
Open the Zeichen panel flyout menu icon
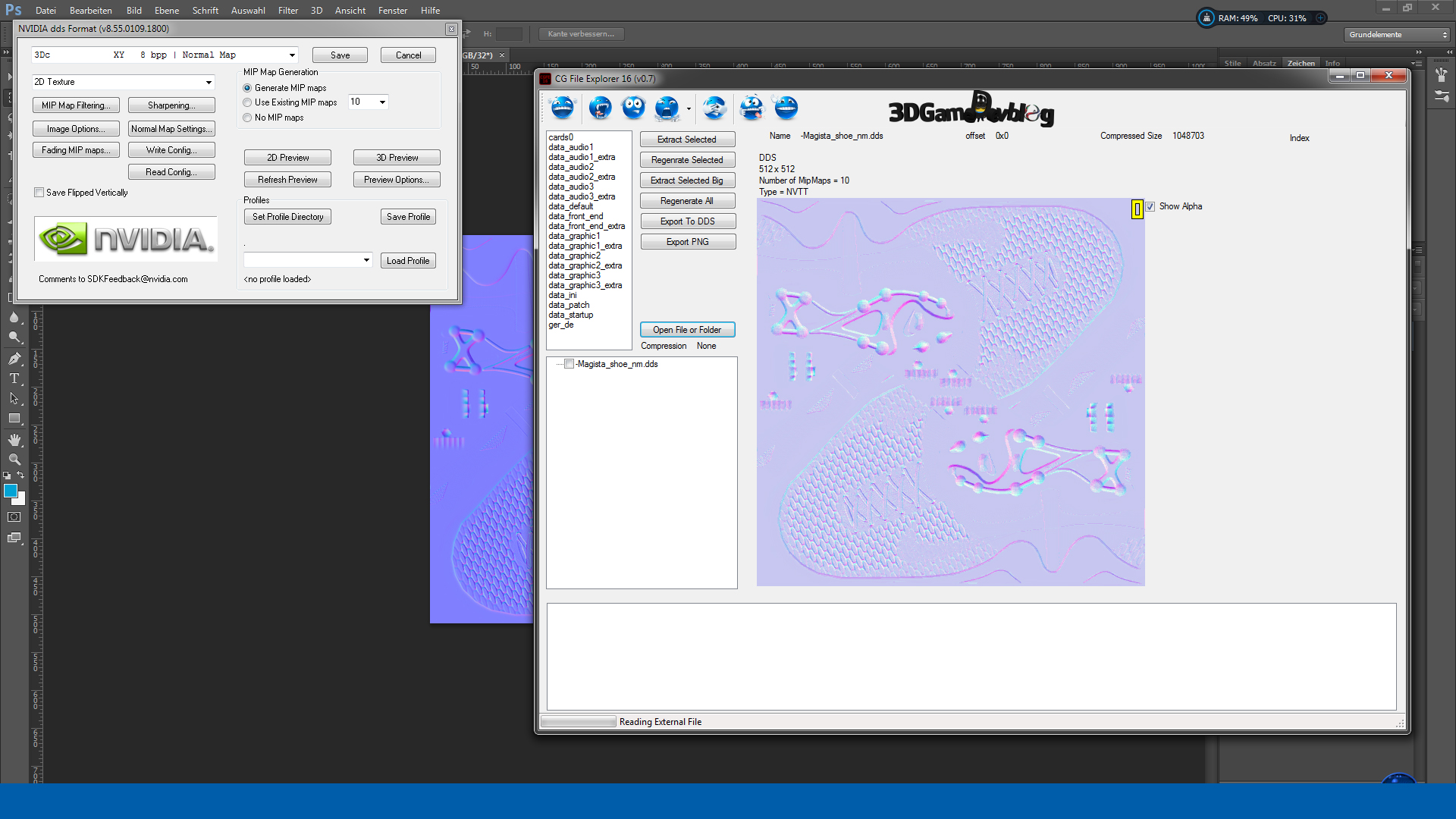coord(1419,63)
